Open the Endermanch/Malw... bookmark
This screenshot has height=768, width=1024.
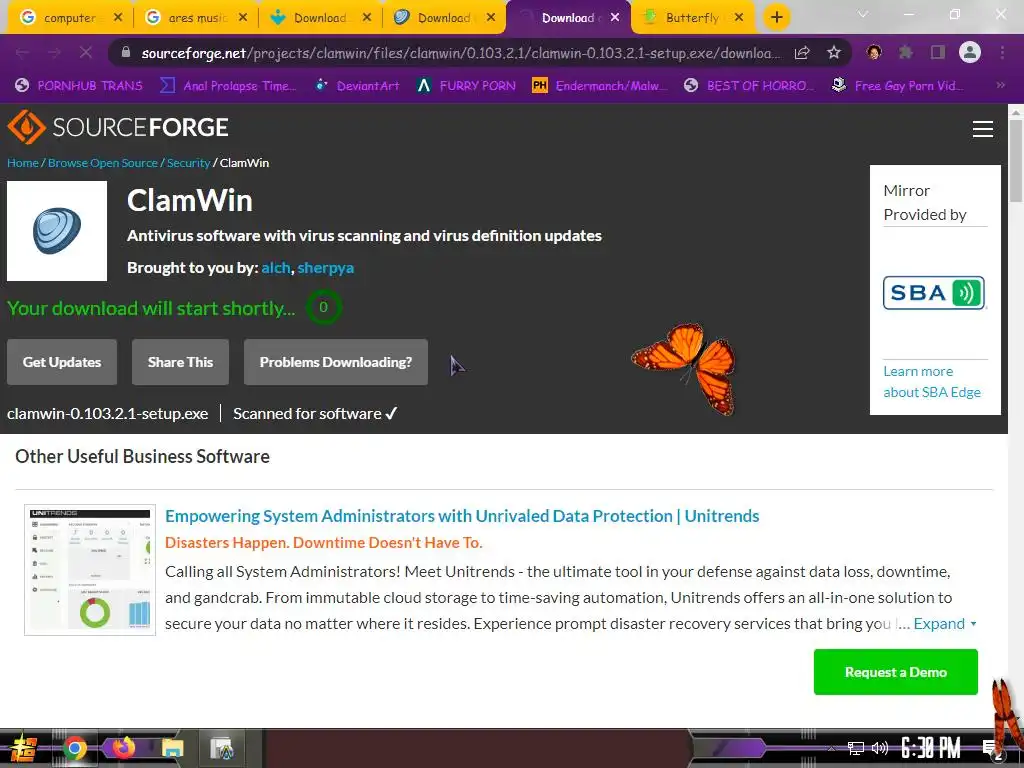pos(600,86)
